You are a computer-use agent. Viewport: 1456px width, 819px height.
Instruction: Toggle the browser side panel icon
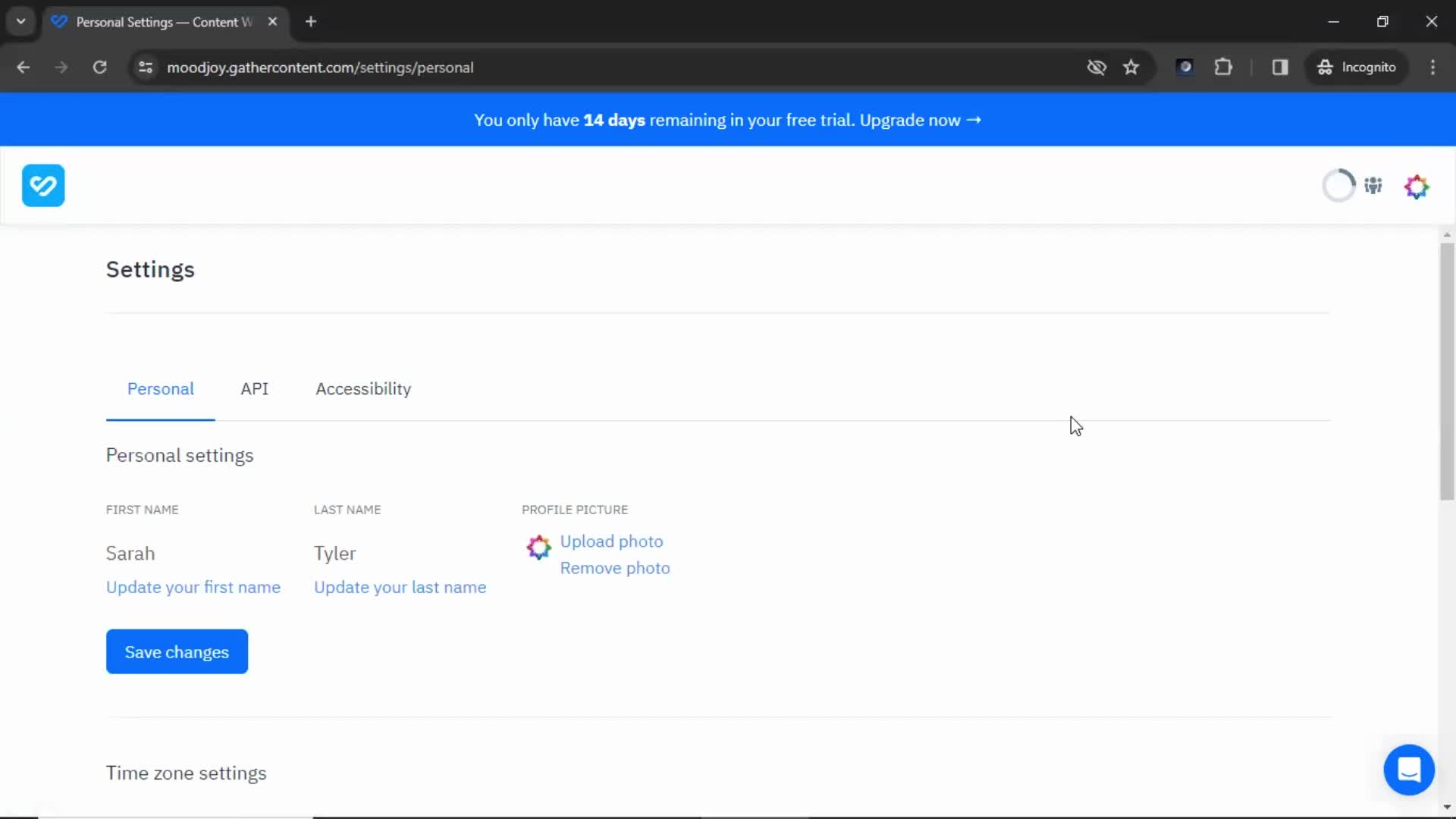(x=1280, y=67)
